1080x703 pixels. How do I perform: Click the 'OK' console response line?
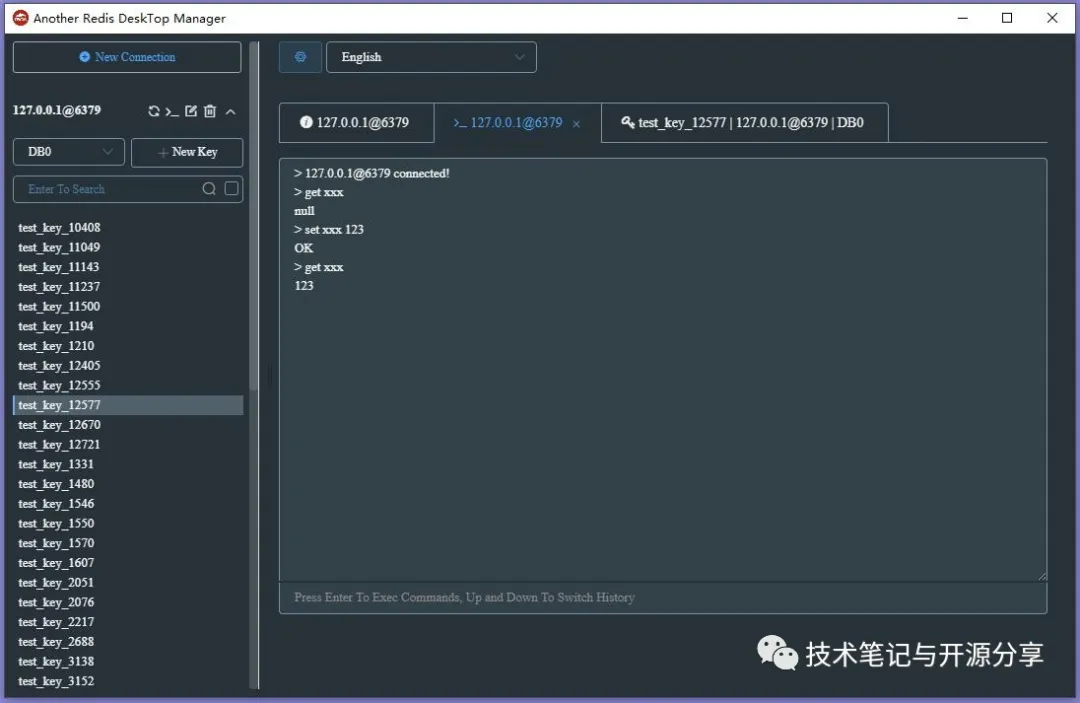pos(304,249)
